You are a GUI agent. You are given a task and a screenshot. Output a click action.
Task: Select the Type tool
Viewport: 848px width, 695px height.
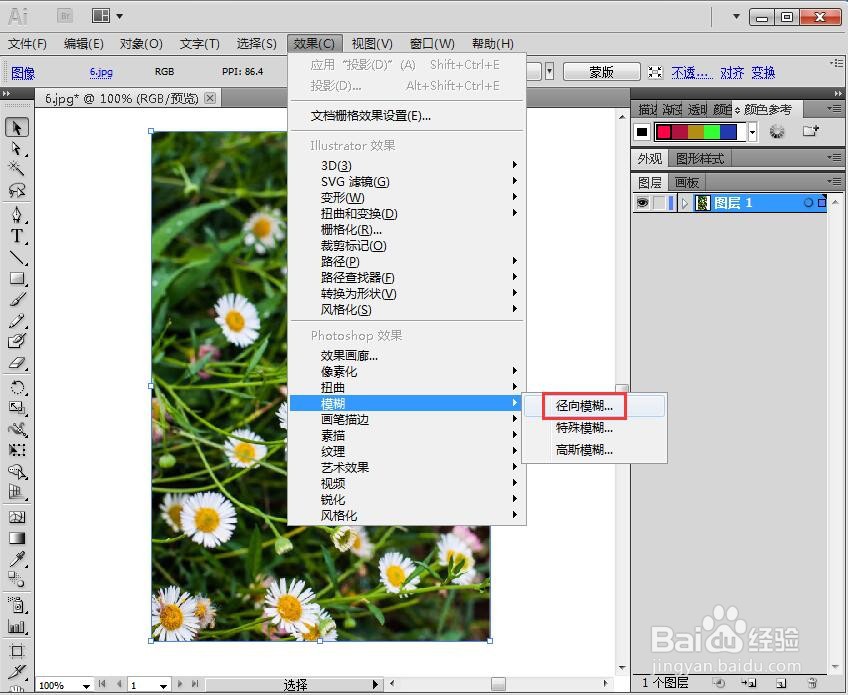point(17,236)
